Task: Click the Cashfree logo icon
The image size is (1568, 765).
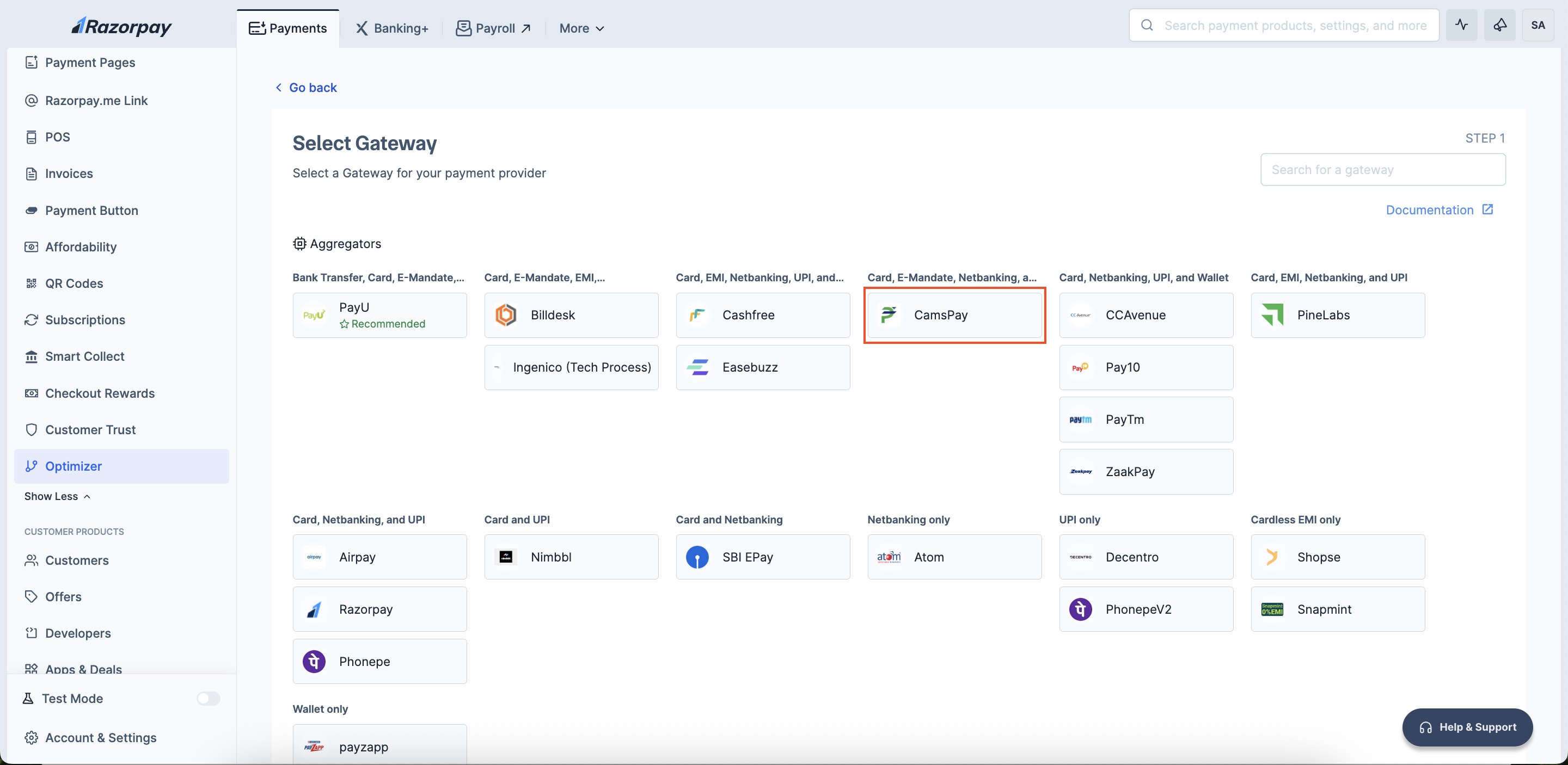Action: pos(697,315)
